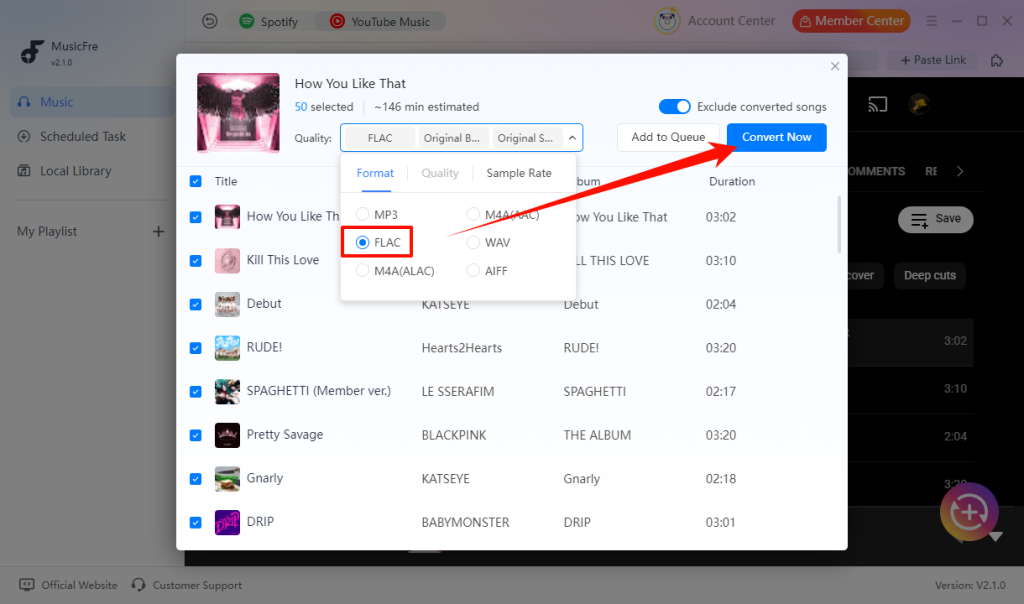Click the DRIP cover thumbnail
Screen dimensions: 1024x604
227,522
